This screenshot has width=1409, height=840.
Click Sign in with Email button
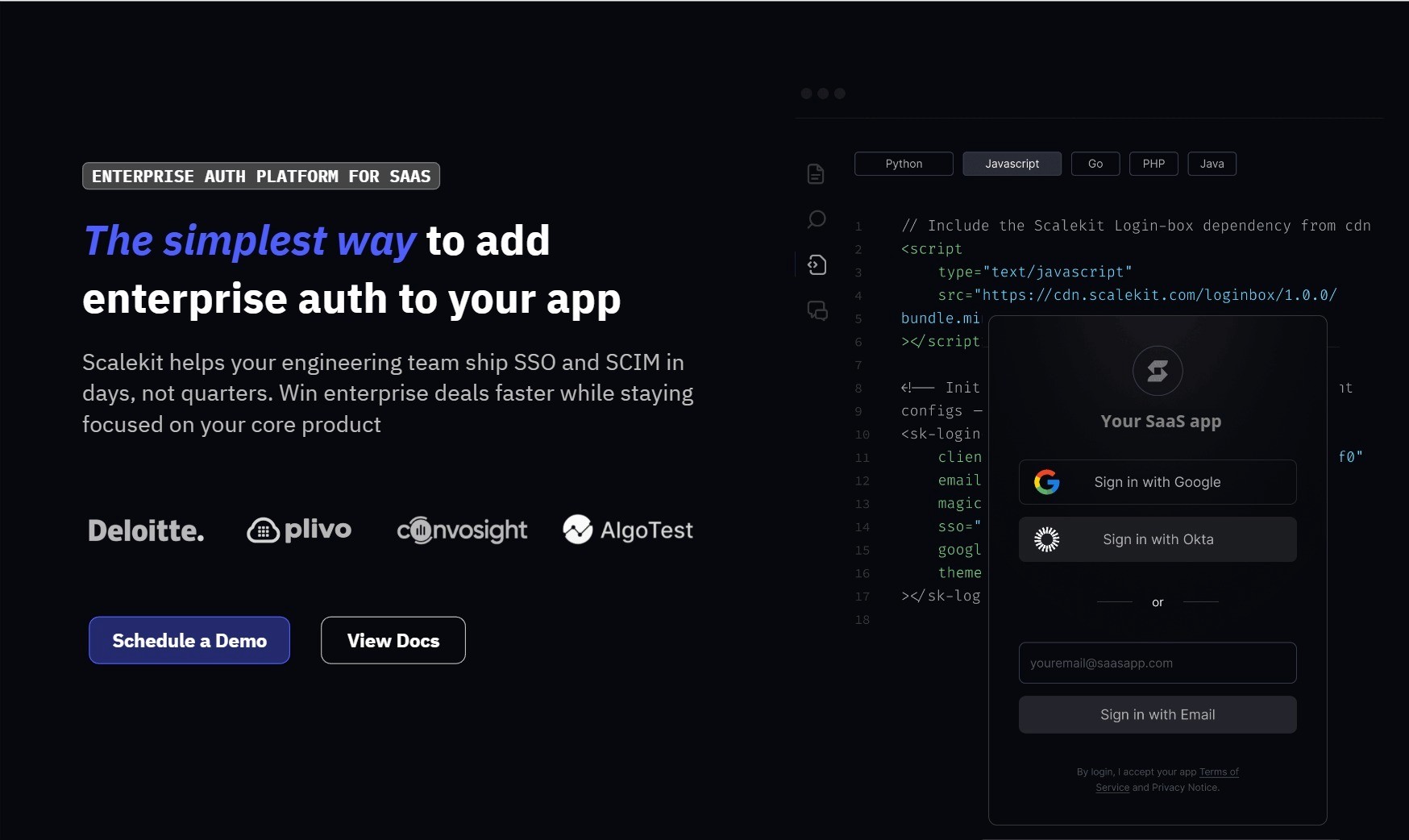coord(1158,714)
